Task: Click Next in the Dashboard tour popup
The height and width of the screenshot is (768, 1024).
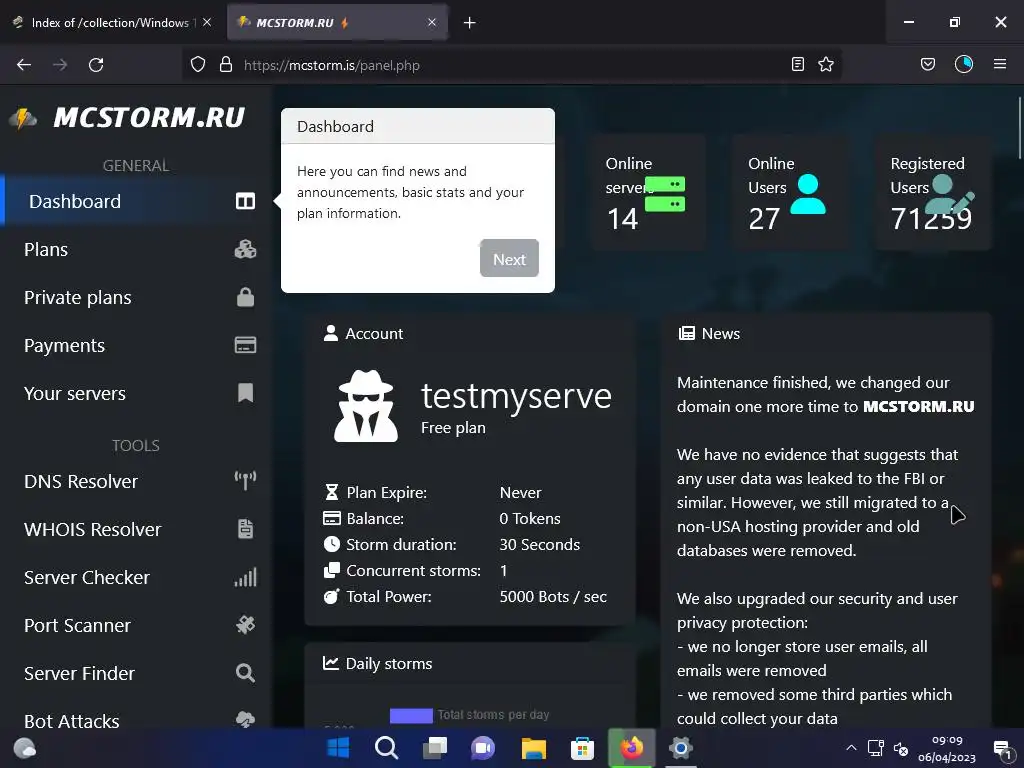Action: coord(509,259)
